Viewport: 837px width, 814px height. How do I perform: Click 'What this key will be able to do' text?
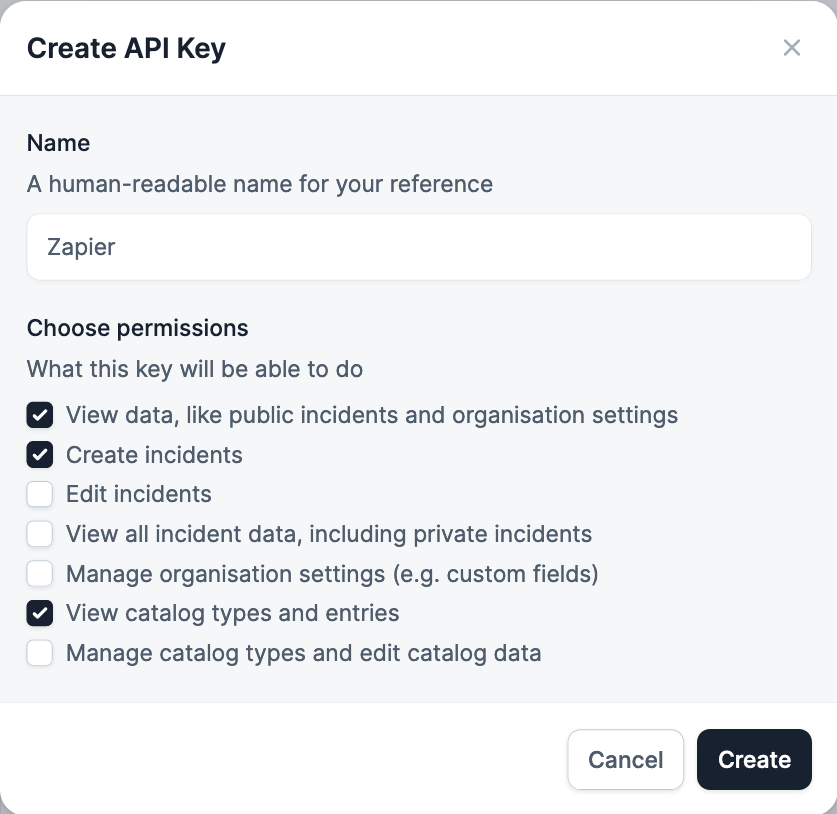pyautogui.click(x=194, y=369)
